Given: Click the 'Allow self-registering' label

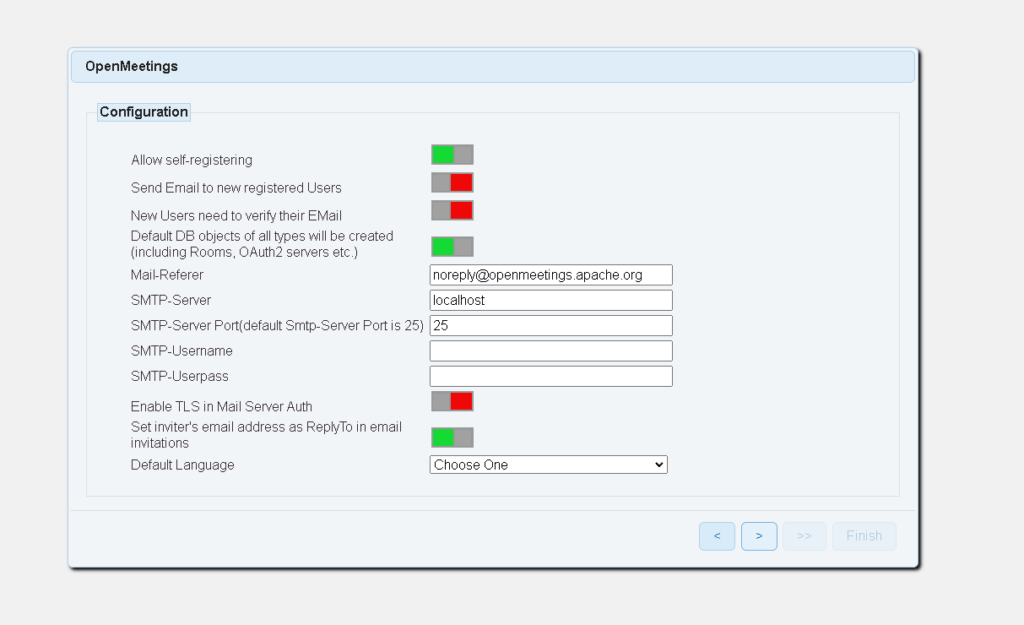Looking at the screenshot, I should pos(191,160).
